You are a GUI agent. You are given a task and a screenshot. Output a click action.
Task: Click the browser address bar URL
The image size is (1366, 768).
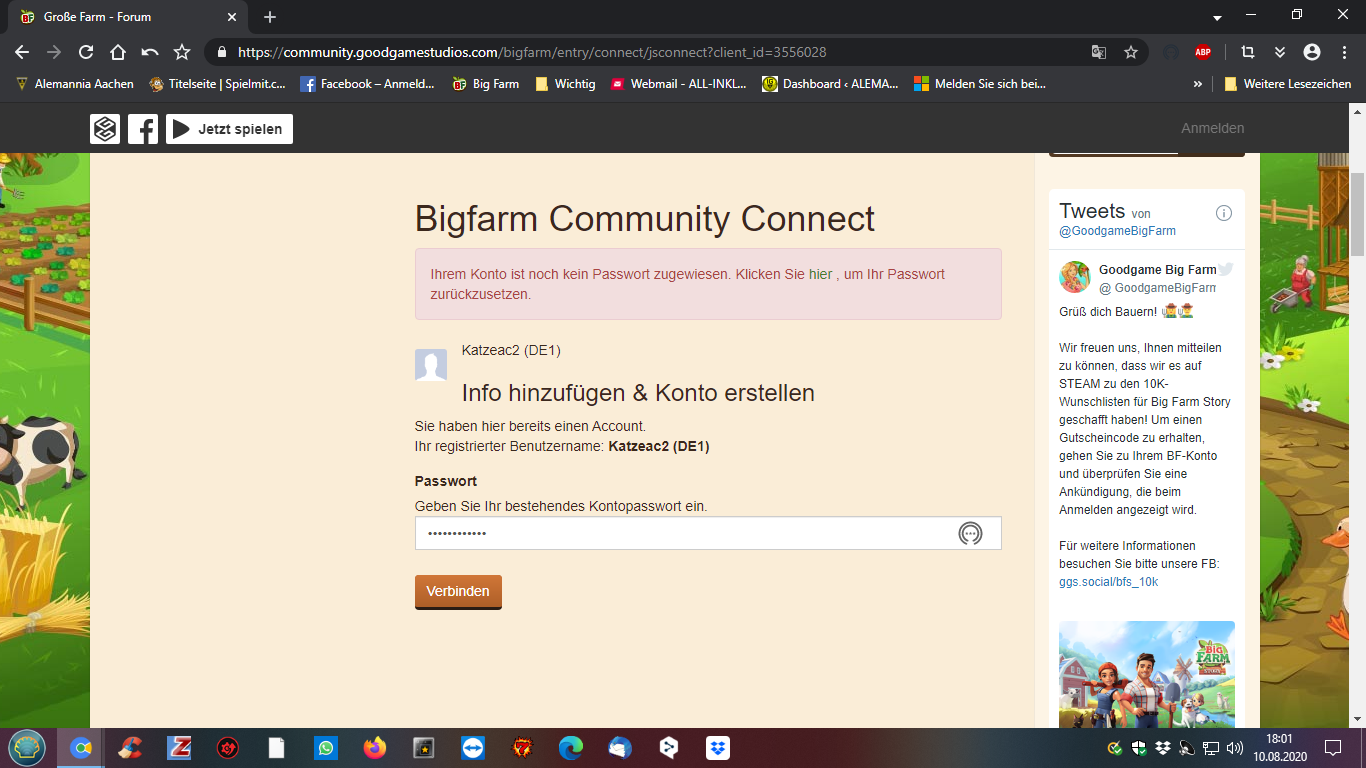click(532, 52)
